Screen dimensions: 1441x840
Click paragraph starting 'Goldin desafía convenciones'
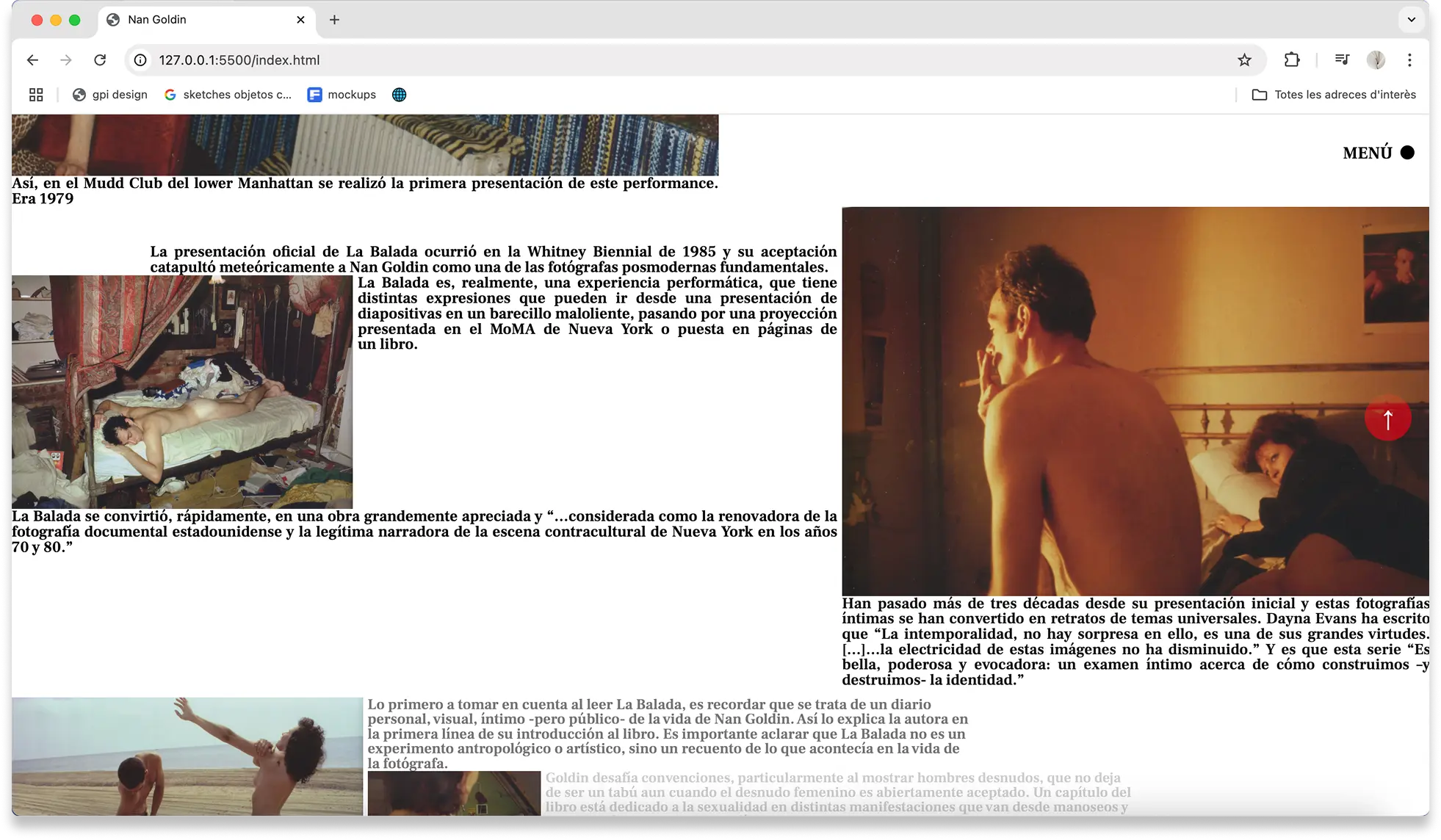click(x=838, y=792)
